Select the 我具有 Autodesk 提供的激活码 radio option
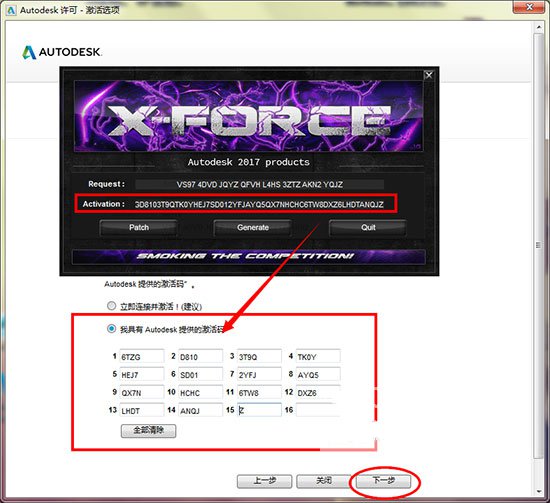The image size is (550, 503). pyautogui.click(x=111, y=329)
